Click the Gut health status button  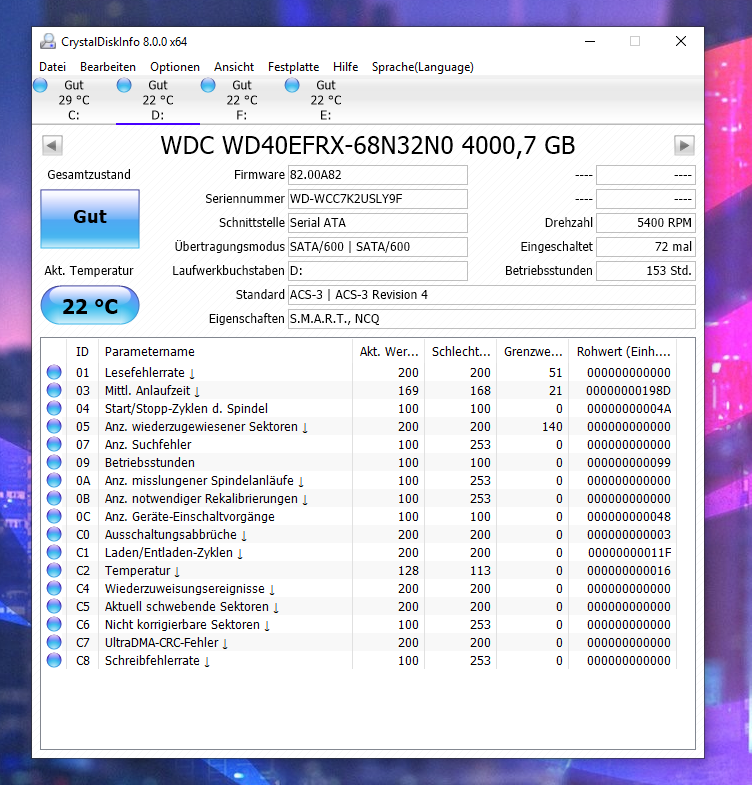(90, 219)
